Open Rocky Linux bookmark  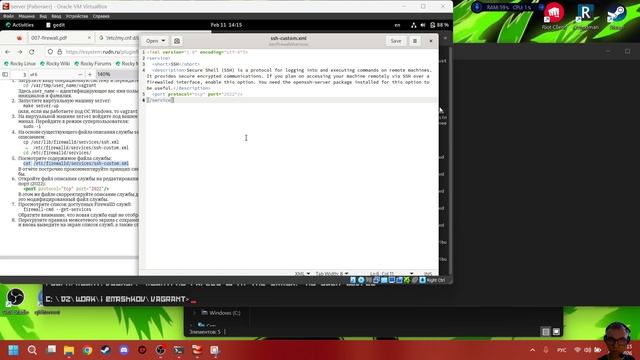tap(20, 64)
